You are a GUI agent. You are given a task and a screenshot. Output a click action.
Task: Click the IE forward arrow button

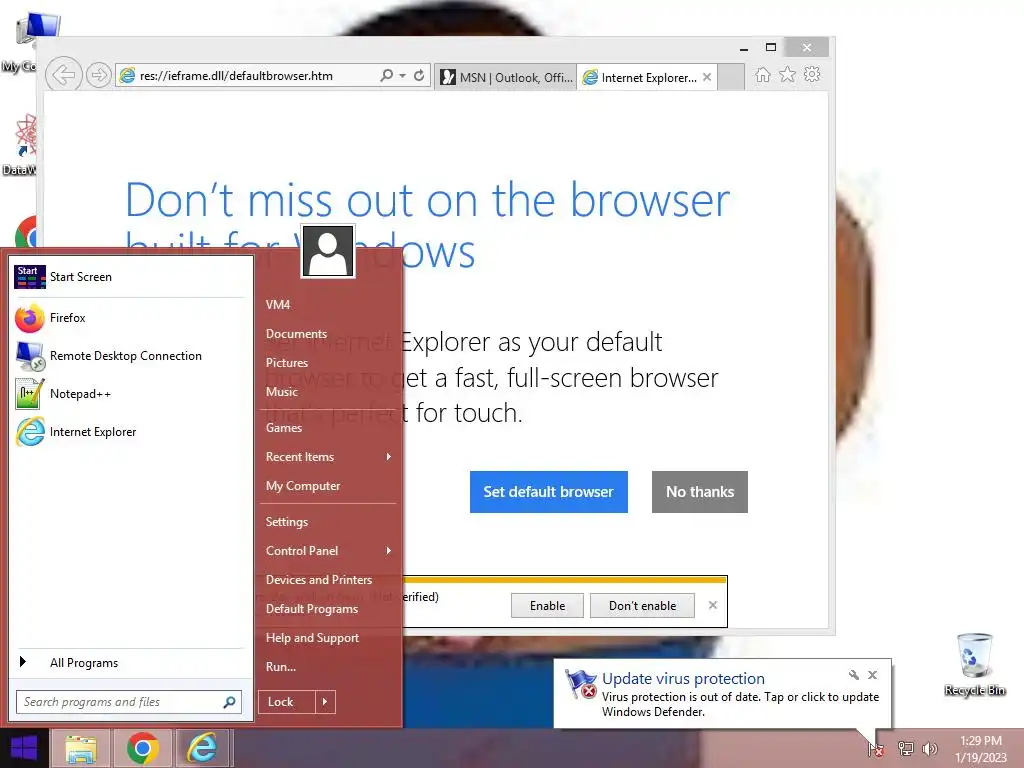pos(98,75)
